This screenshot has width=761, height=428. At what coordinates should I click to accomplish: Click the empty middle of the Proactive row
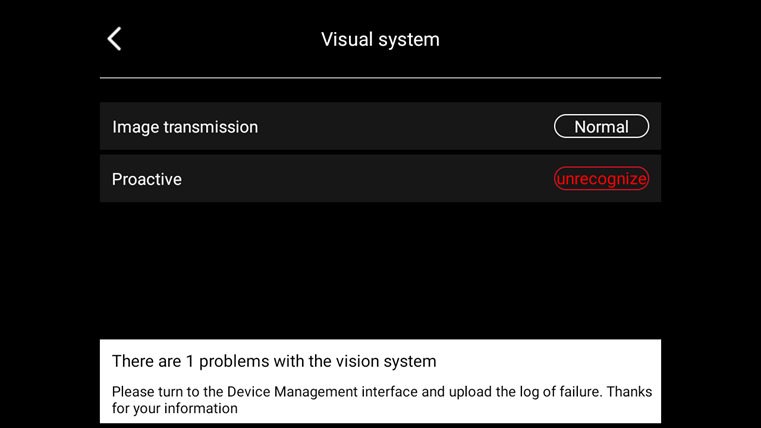pyautogui.click(x=368, y=179)
